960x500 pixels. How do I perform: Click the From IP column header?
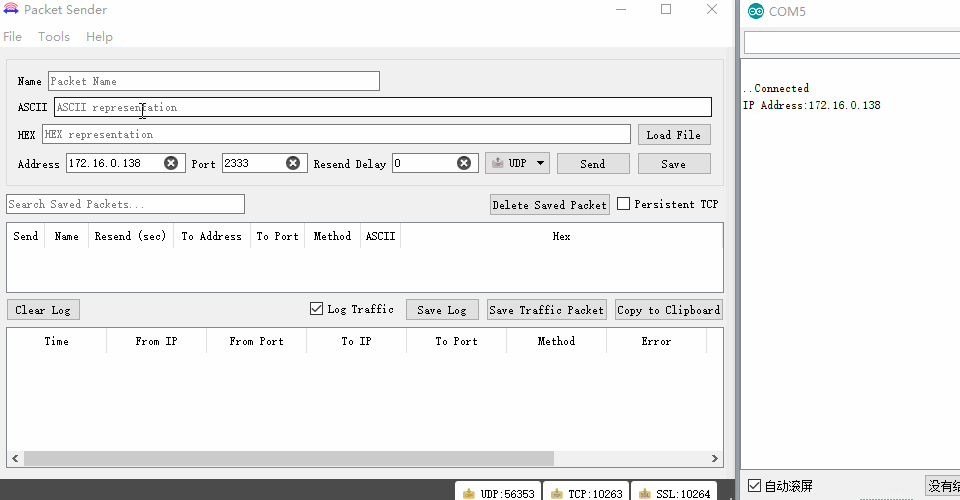156,341
